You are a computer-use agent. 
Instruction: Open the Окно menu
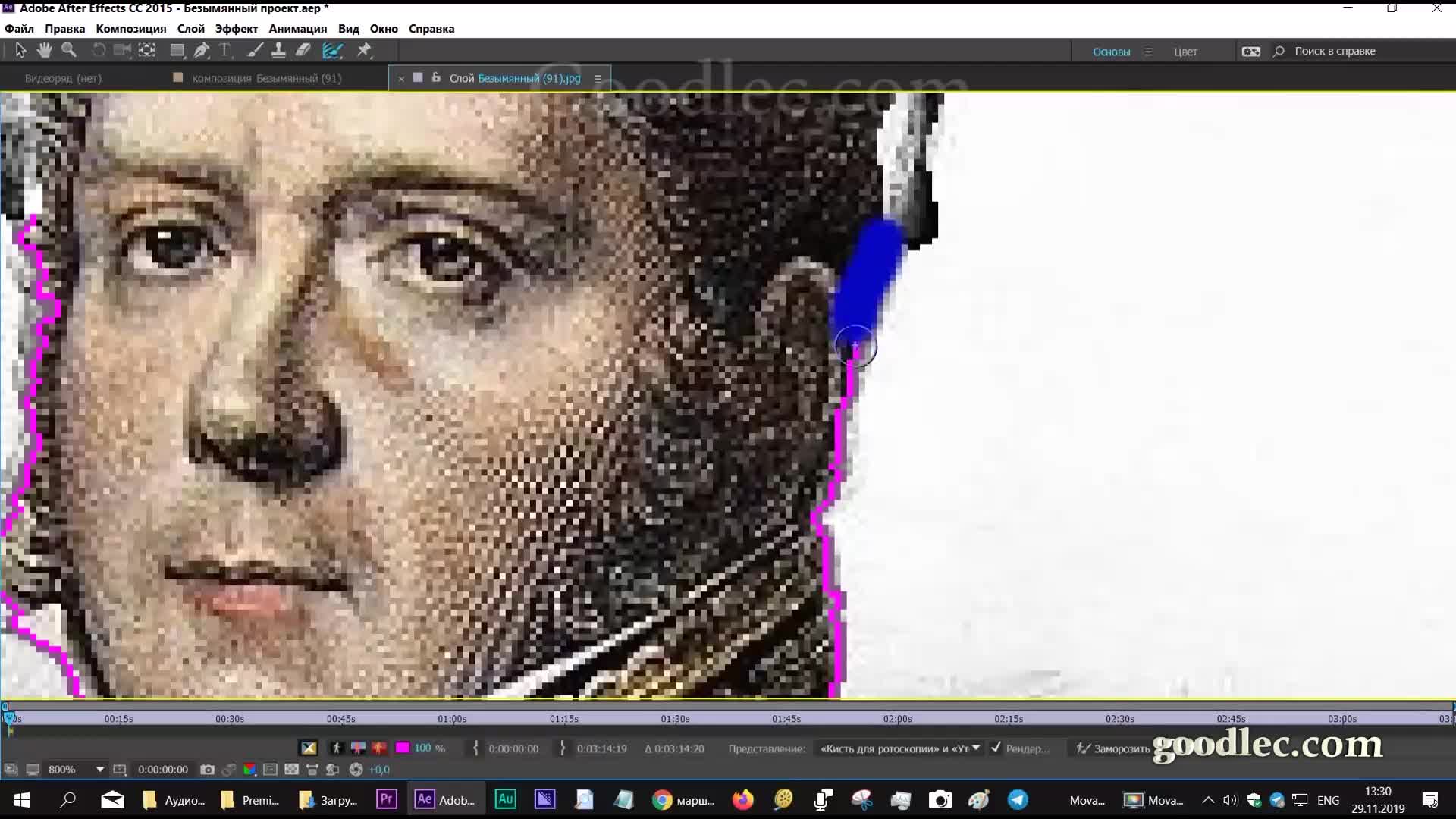pyautogui.click(x=384, y=29)
